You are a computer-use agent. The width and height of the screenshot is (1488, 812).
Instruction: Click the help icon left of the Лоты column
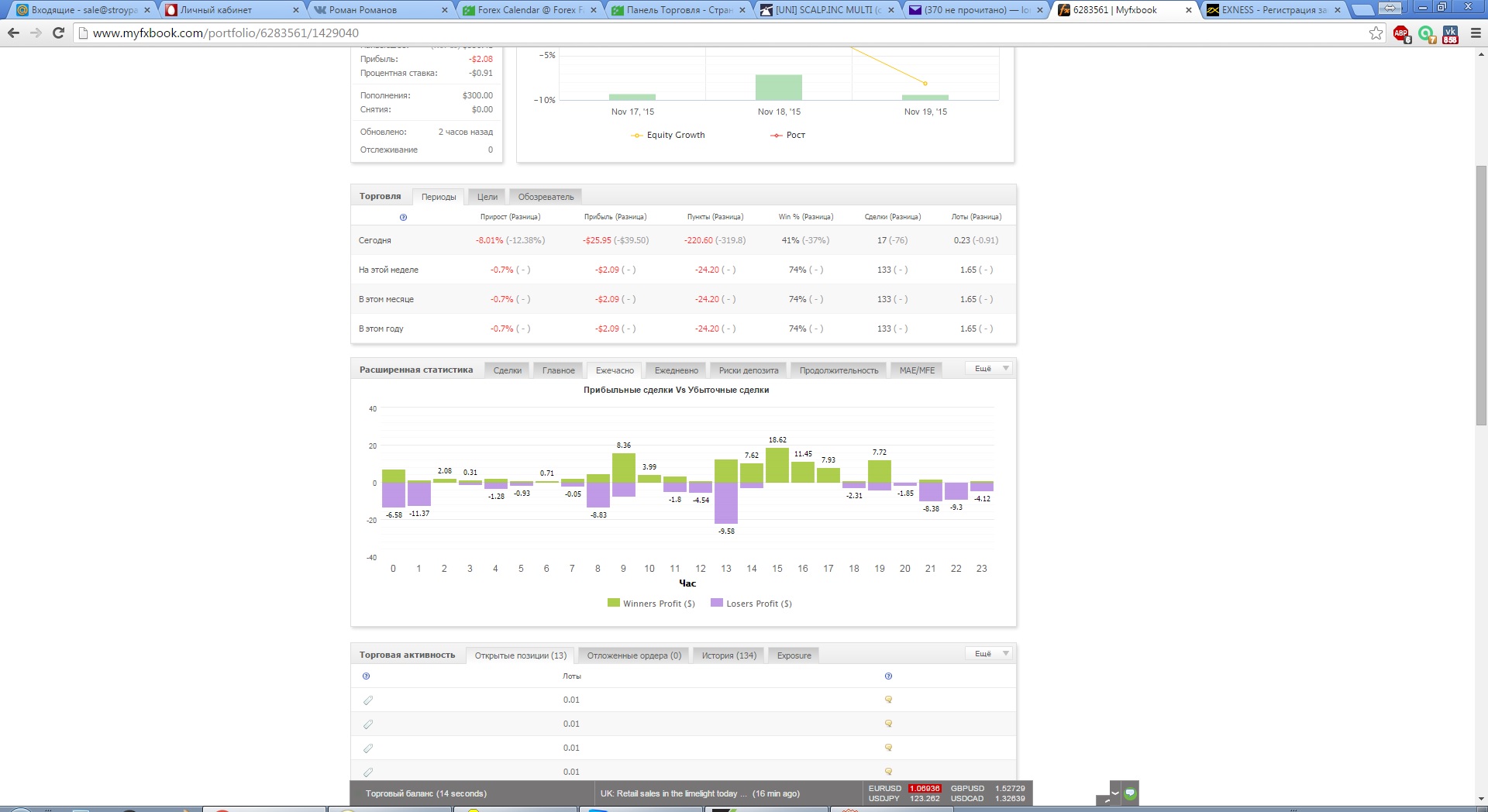[x=366, y=676]
